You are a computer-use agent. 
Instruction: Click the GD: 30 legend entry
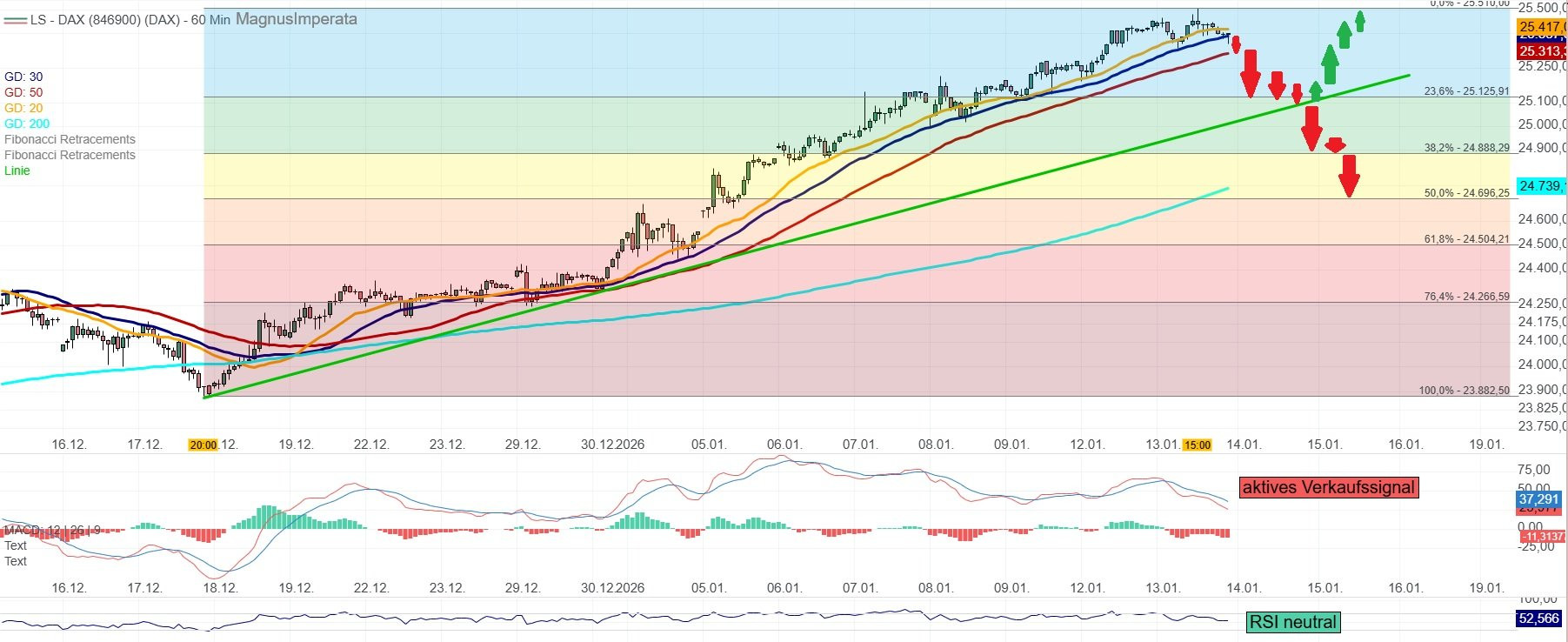point(23,77)
